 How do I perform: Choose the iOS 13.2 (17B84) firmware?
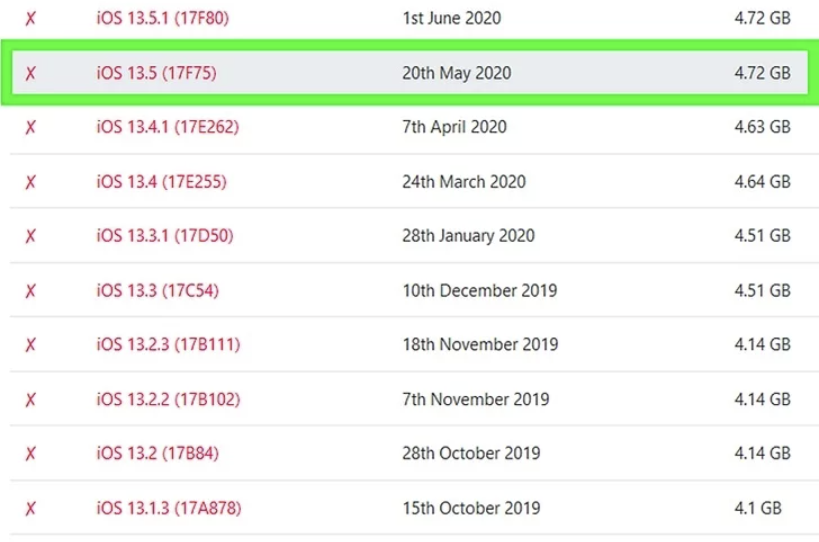coord(157,454)
